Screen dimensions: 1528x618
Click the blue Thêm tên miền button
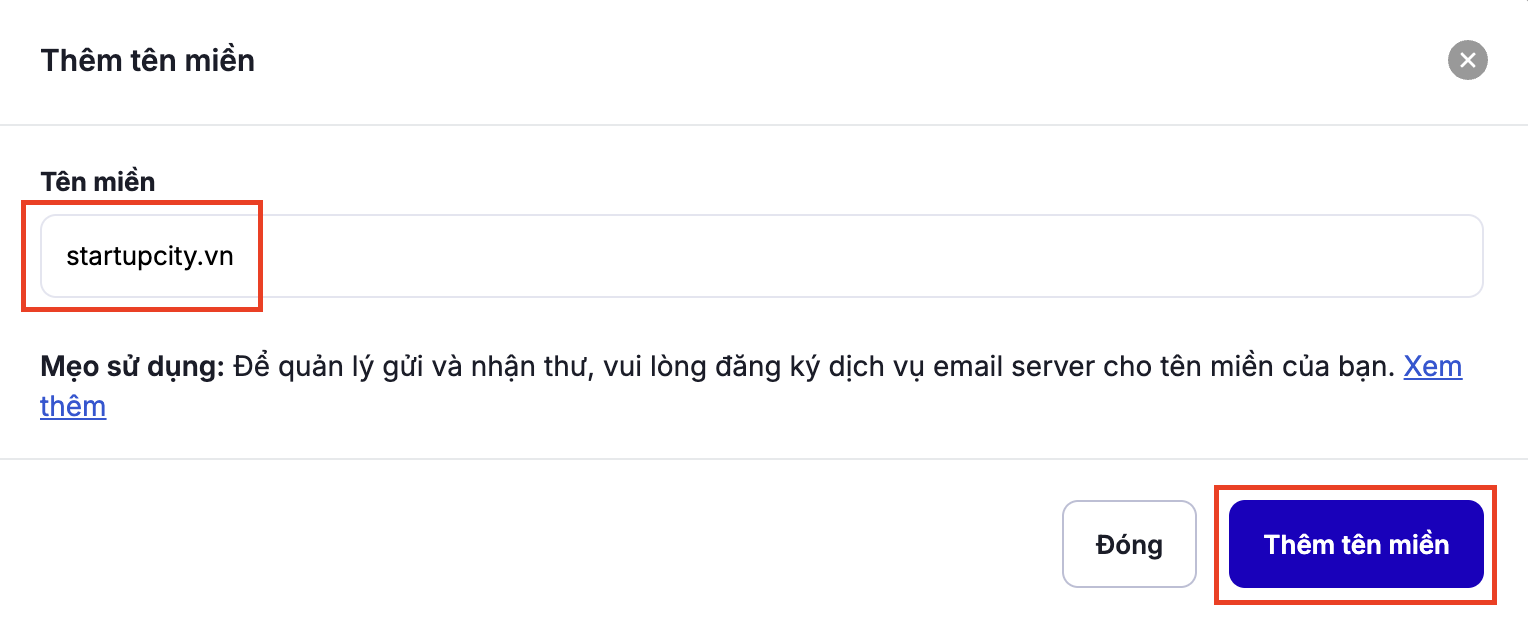(1355, 544)
